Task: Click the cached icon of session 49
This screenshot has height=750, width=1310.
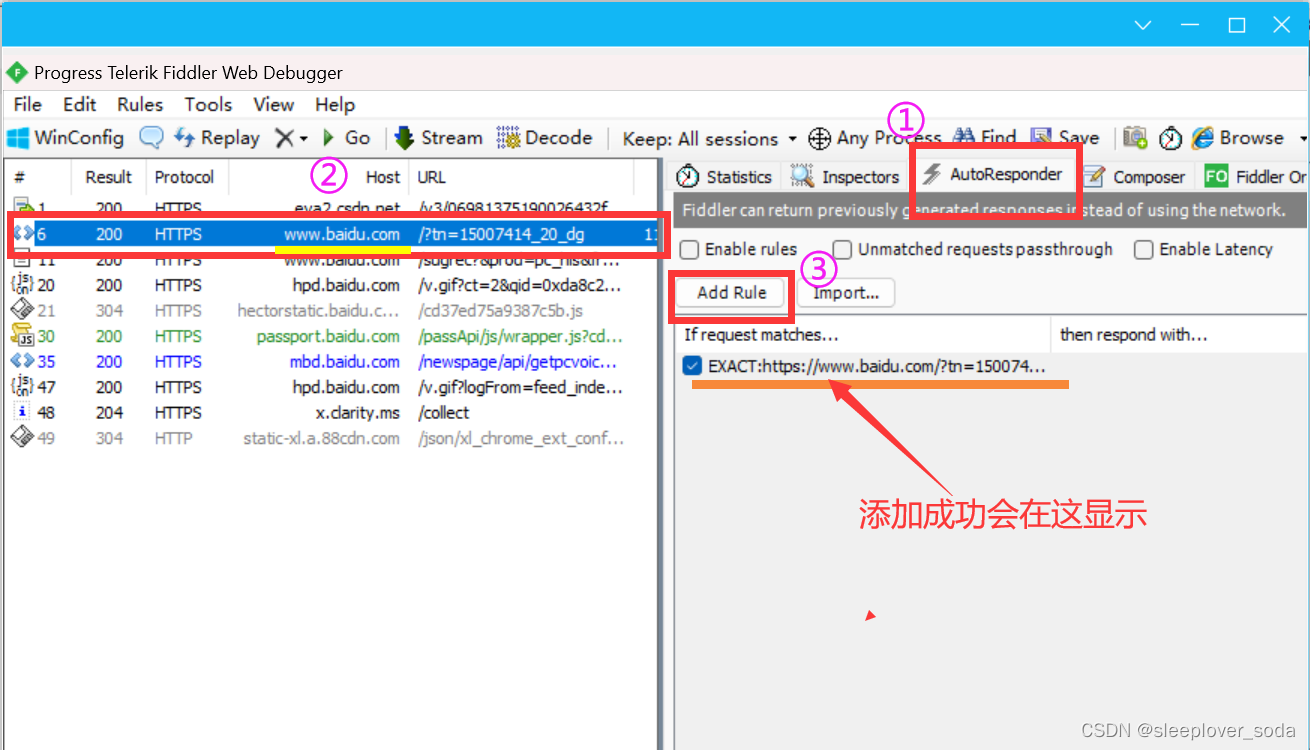Action: 22,438
